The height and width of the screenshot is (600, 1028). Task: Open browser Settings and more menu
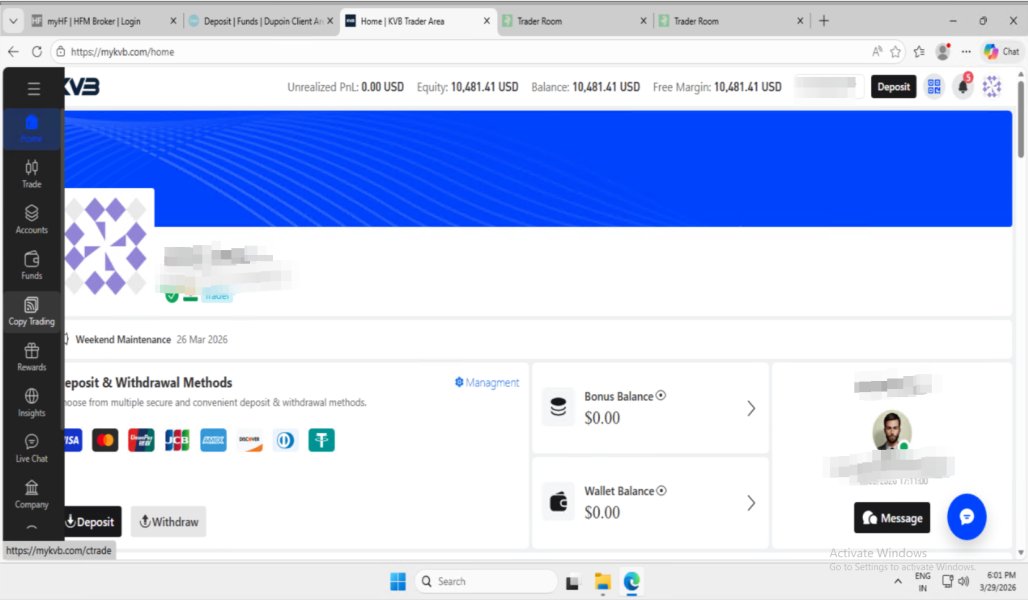pyautogui.click(x=966, y=51)
